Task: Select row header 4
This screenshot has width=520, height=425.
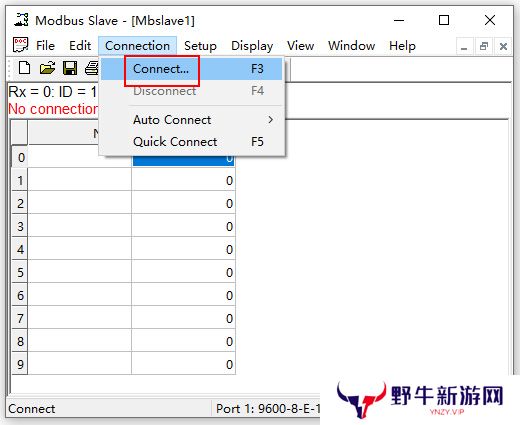Action: coord(20,249)
